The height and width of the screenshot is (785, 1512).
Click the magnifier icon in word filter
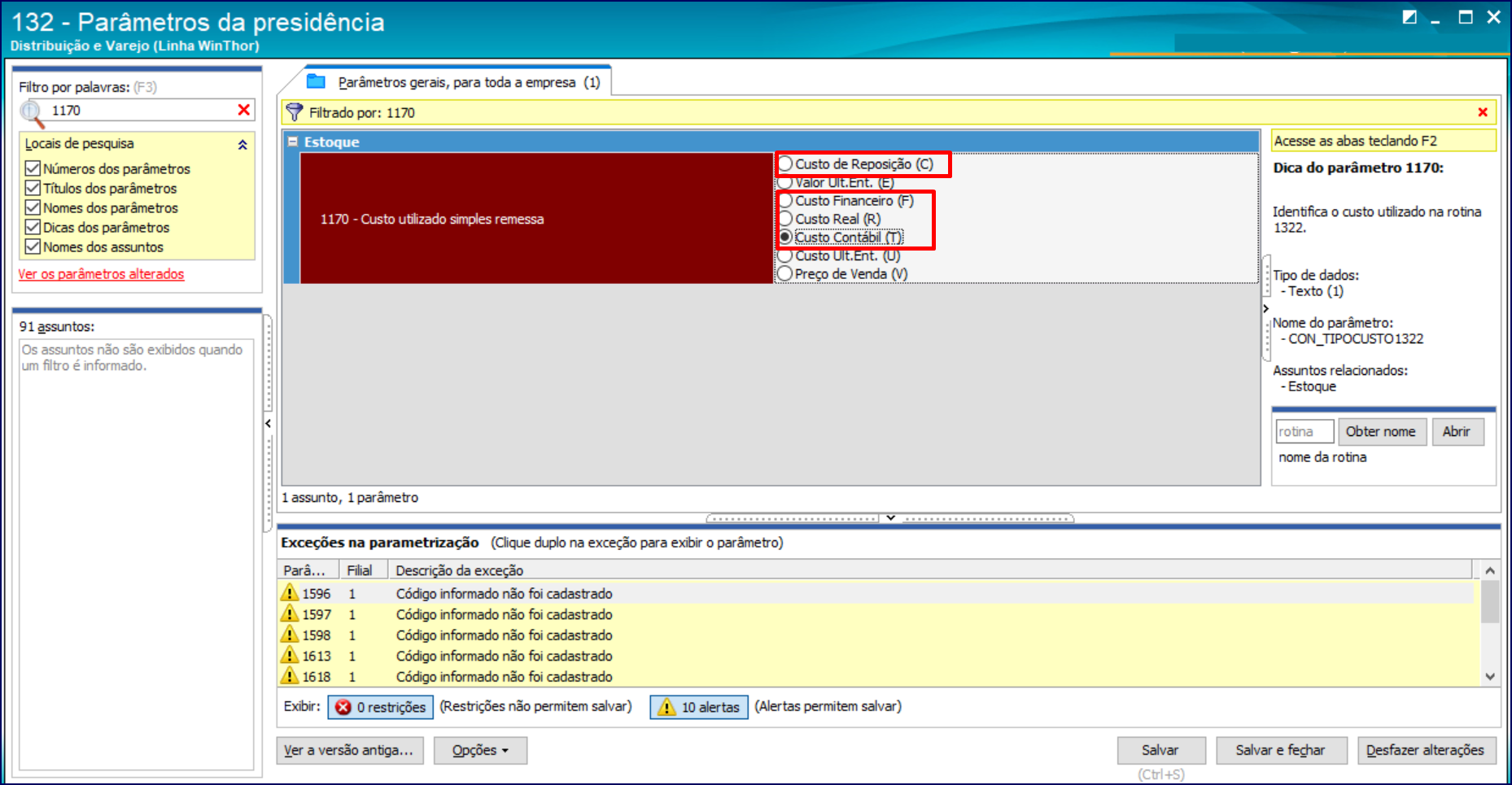click(33, 113)
